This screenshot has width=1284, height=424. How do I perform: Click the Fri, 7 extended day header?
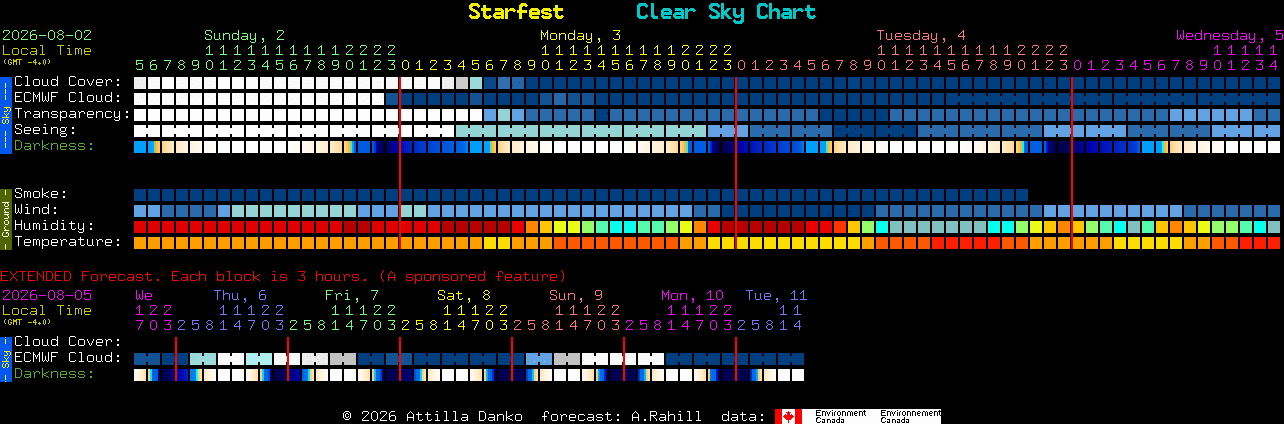coord(352,295)
